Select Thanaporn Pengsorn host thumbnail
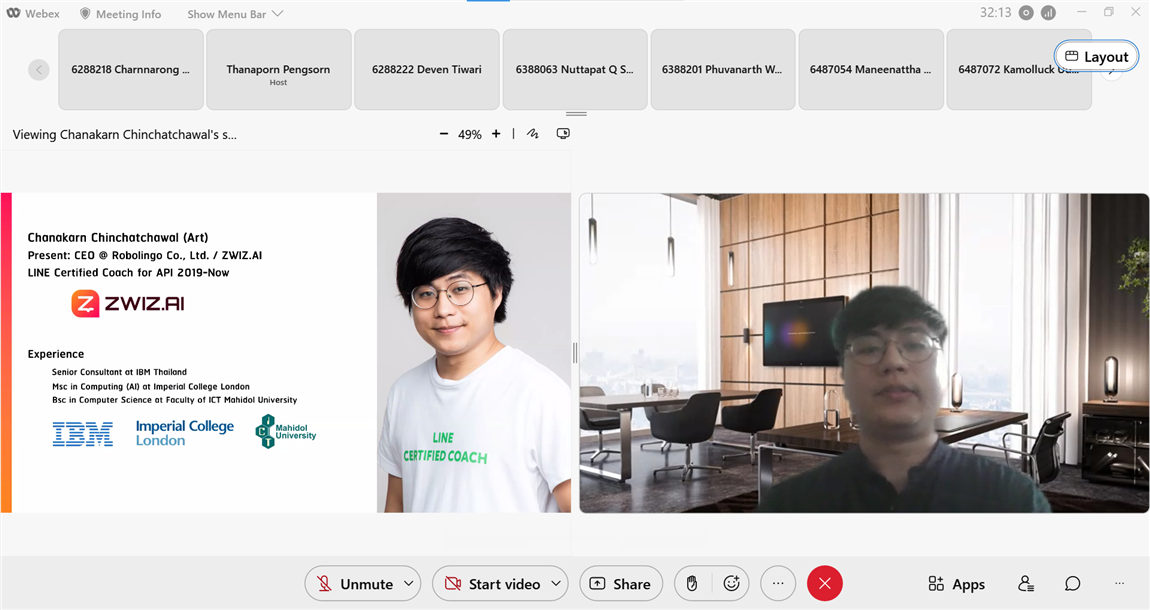1150x610 pixels. (278, 70)
